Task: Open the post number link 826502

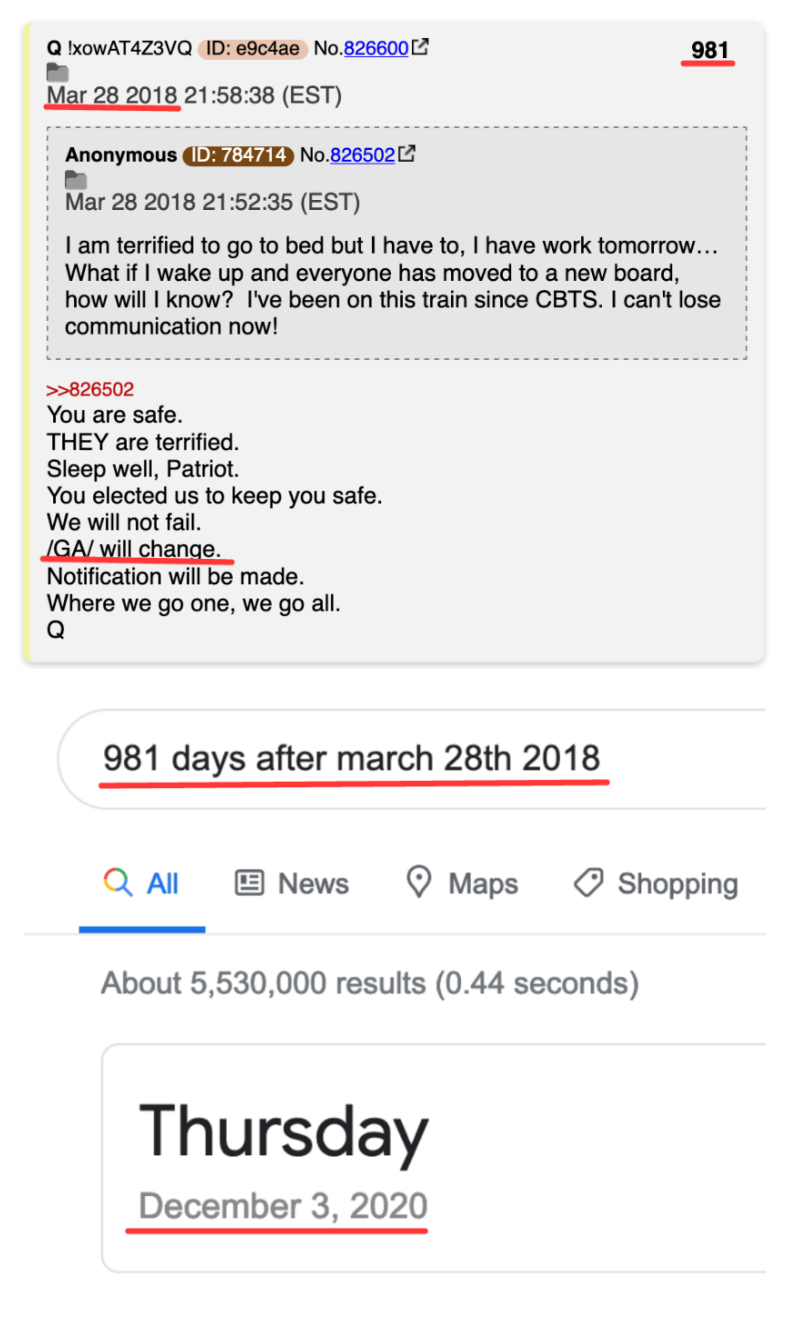Action: point(362,155)
